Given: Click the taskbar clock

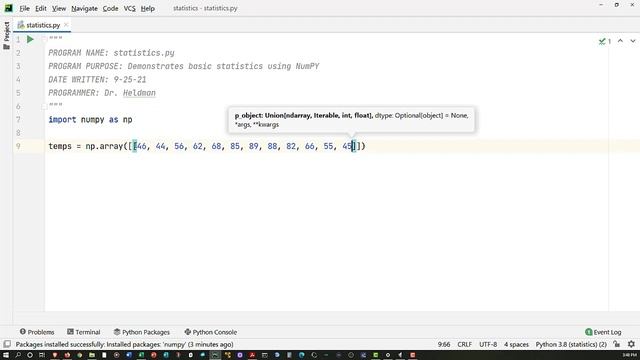Looking at the screenshot, I should coord(629,355).
